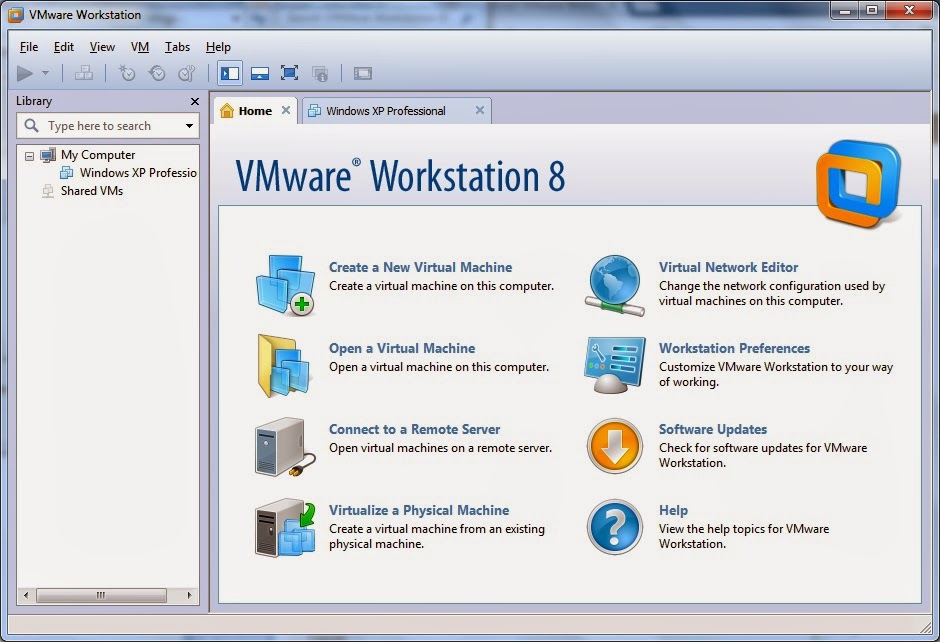Screen dimensions: 940x642
Task: Maximize the VMware Workstation window
Action: tap(872, 10)
